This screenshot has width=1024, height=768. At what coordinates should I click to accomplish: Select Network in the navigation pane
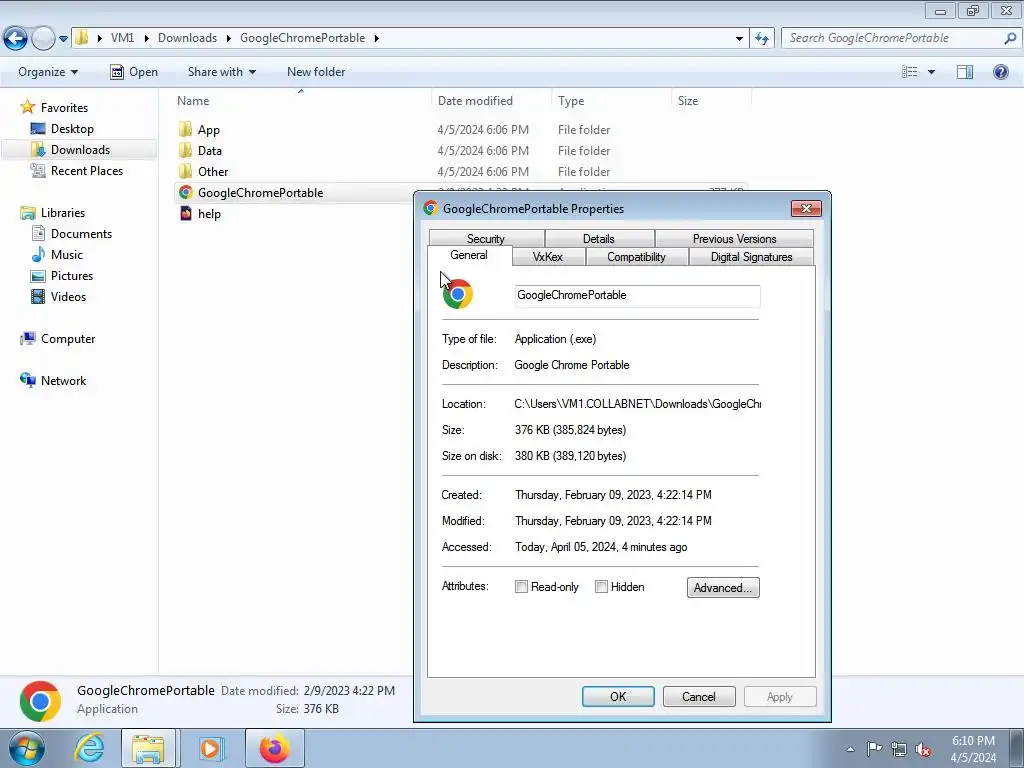click(x=63, y=381)
